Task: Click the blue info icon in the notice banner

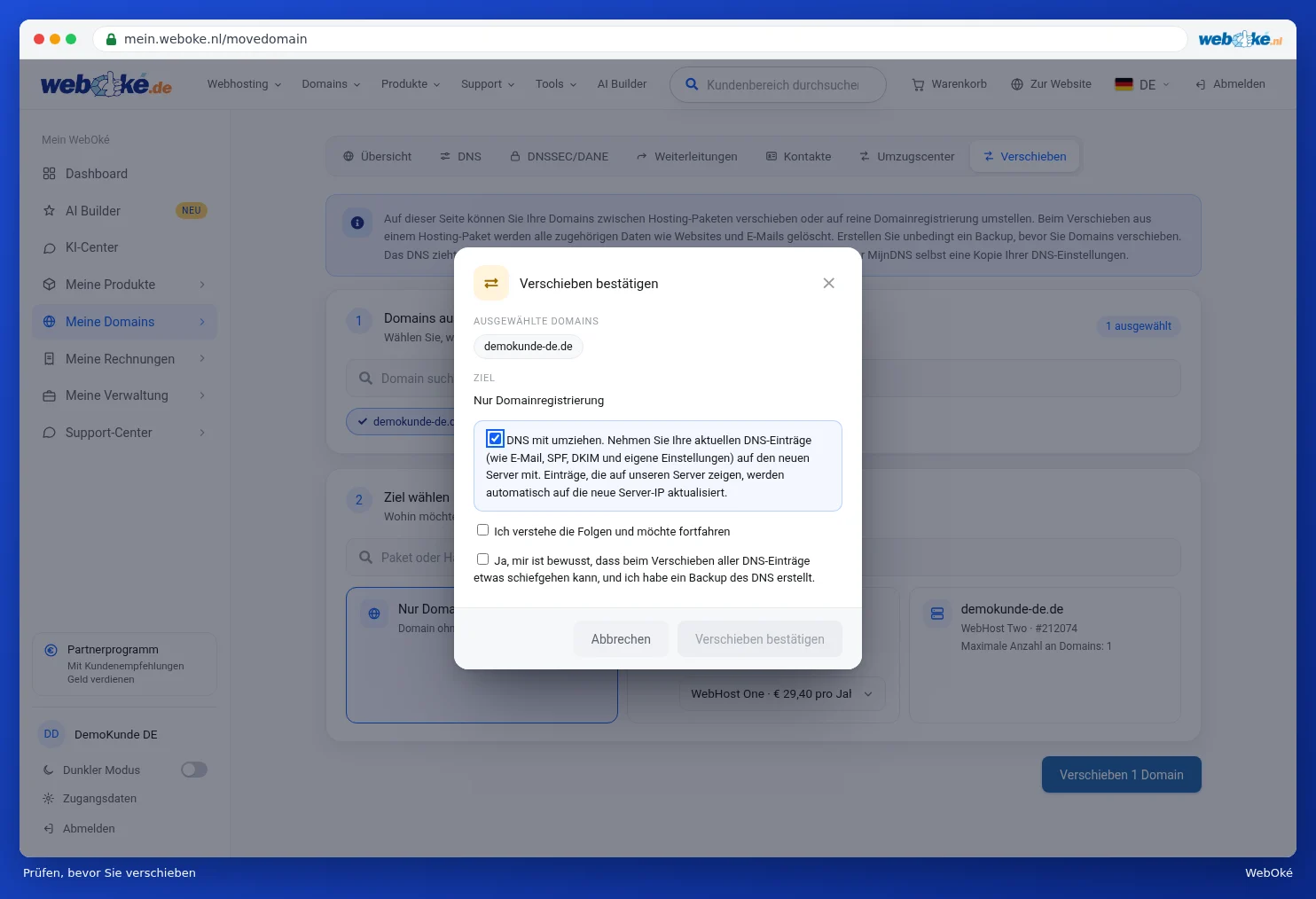Action: [x=357, y=223]
